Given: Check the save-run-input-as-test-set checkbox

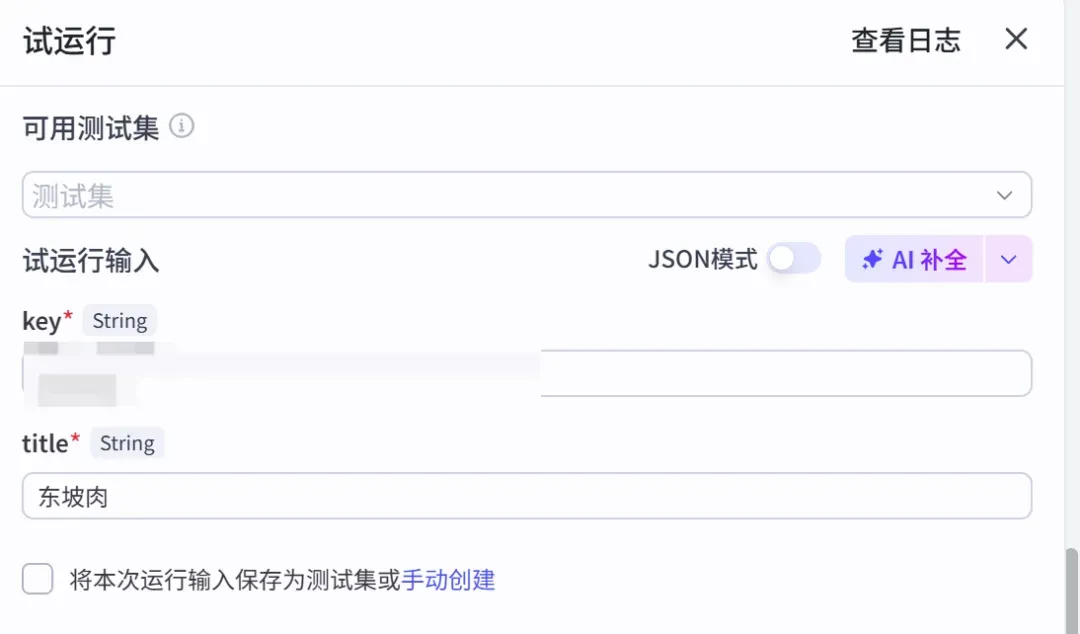Looking at the screenshot, I should coord(37,579).
